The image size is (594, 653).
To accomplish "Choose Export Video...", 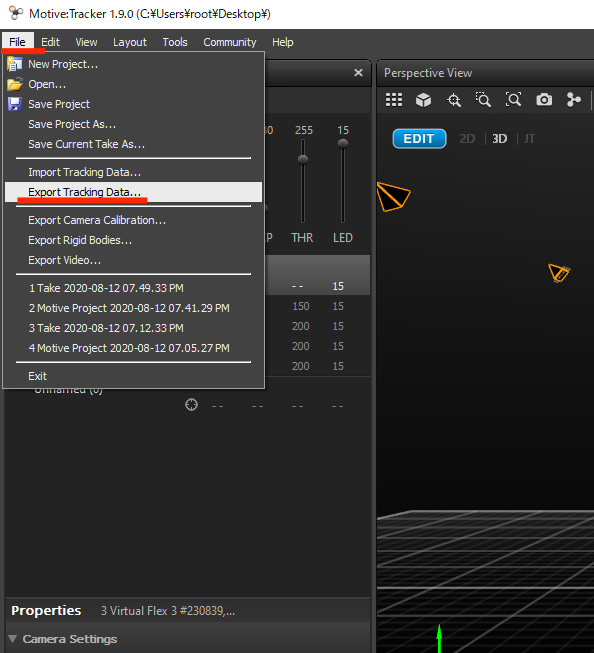I will click(133, 260).
